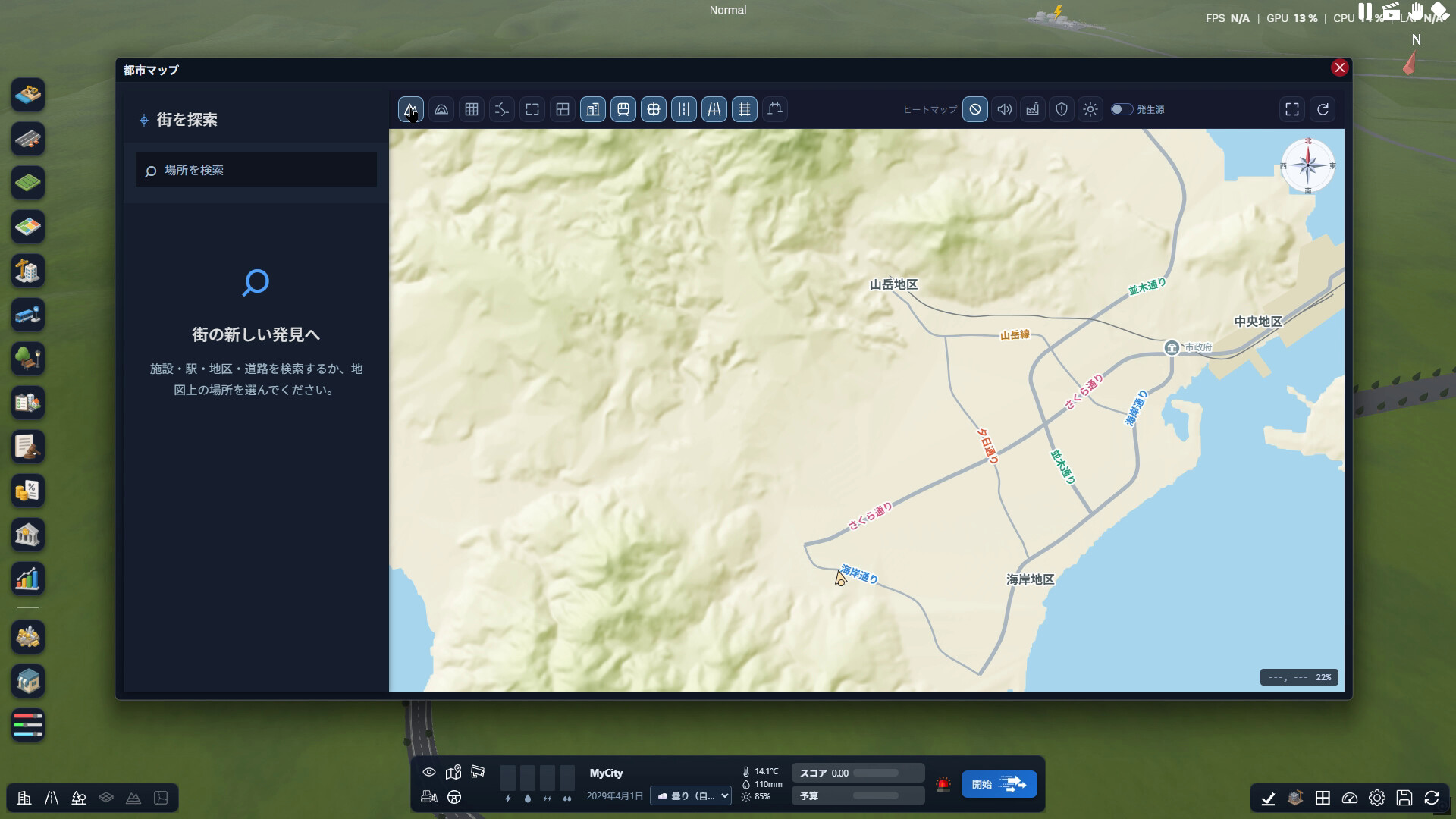The height and width of the screenshot is (819, 1456).
Task: Open the public transport bus tool
Action: point(28,315)
